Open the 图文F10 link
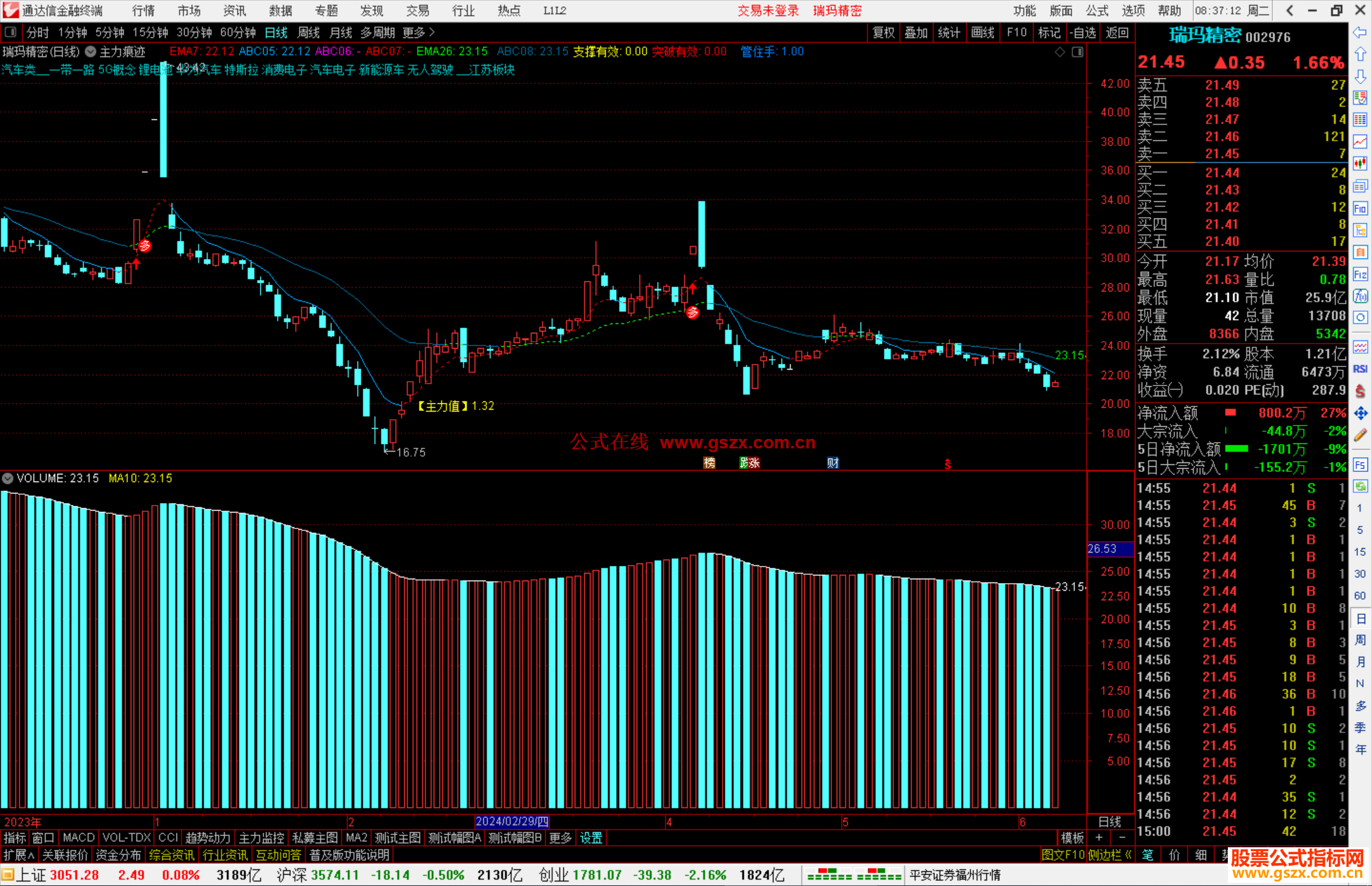 [x=1063, y=855]
